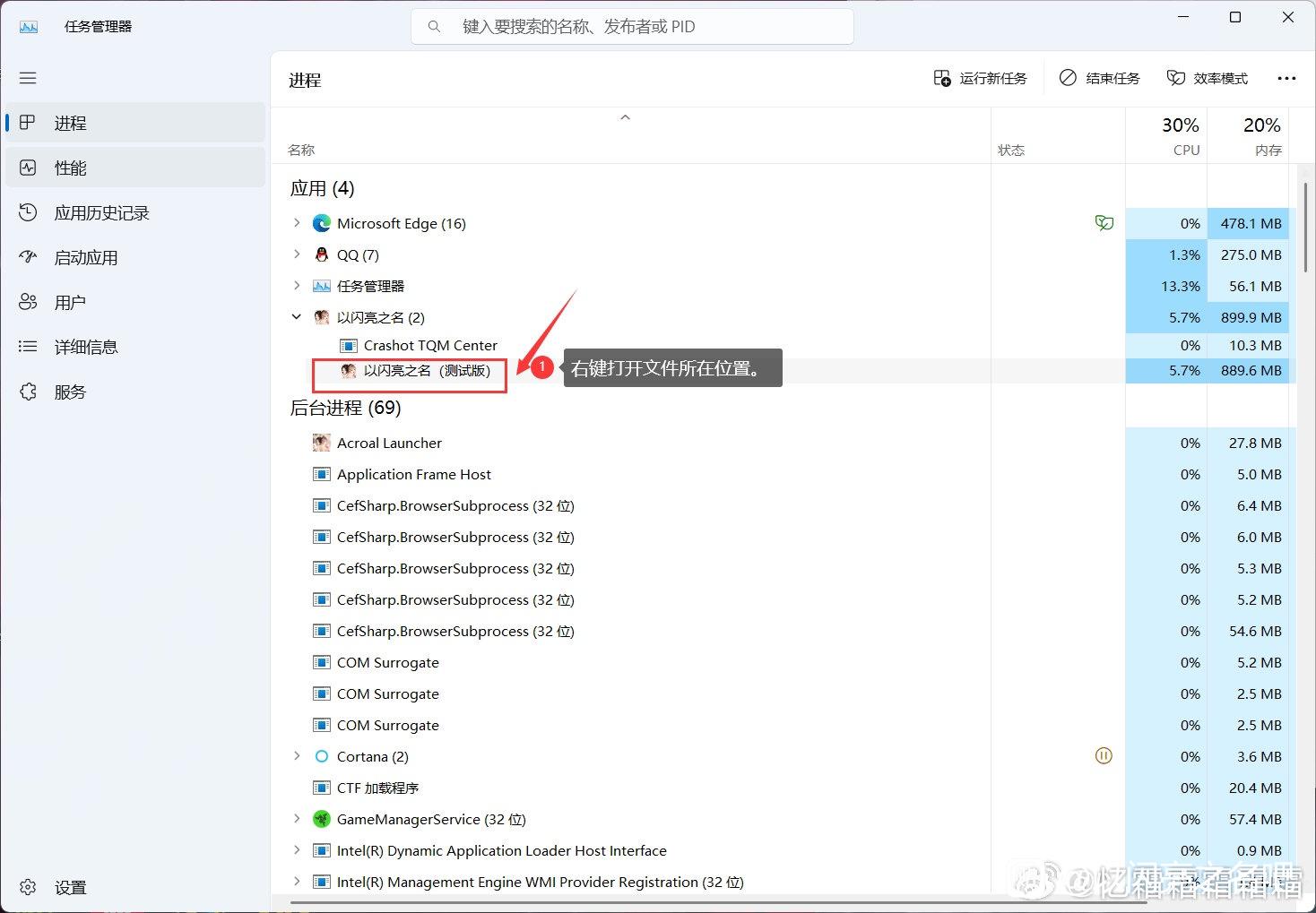Click the 以闪亮之名 (2) group icon

pyautogui.click(x=321, y=317)
